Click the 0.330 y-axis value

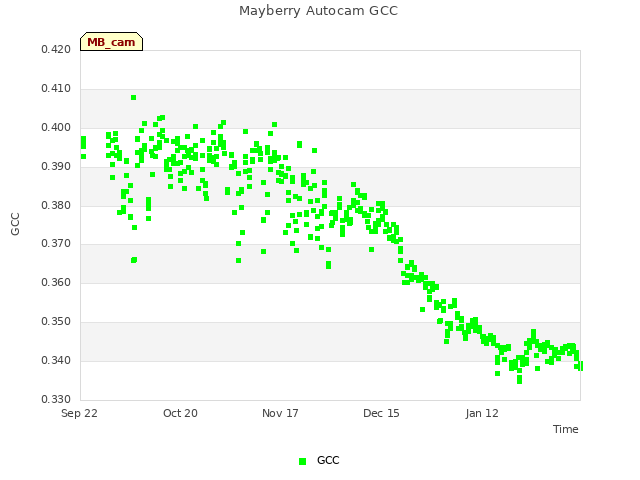[x=56, y=399]
